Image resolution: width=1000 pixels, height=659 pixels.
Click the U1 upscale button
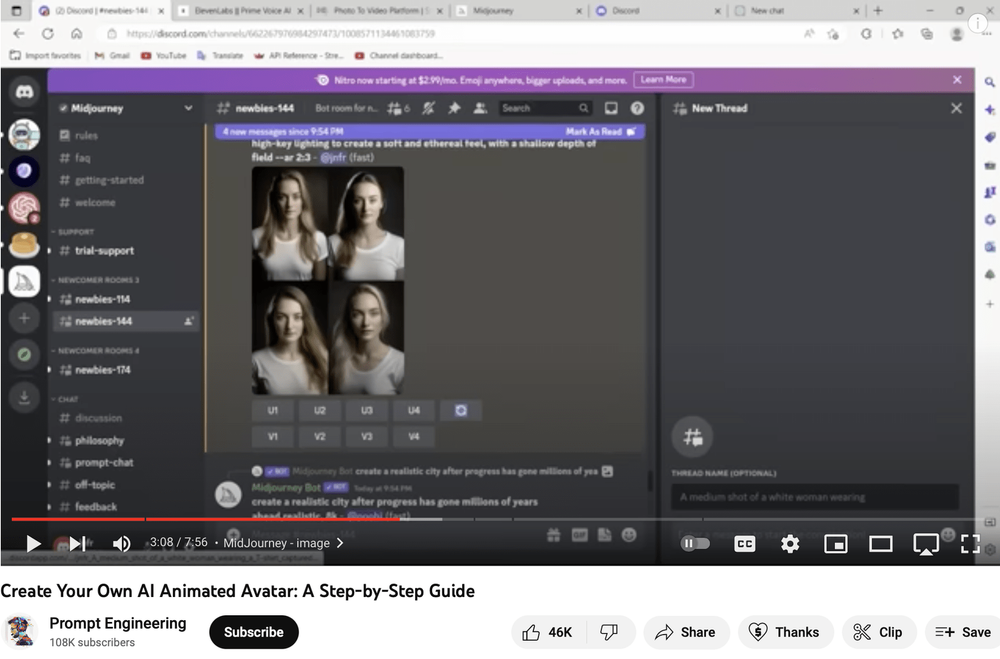pos(273,410)
